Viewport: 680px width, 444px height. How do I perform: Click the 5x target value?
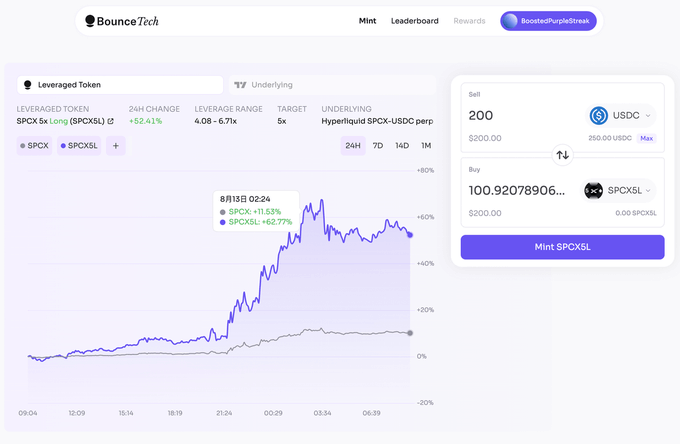click(x=282, y=121)
